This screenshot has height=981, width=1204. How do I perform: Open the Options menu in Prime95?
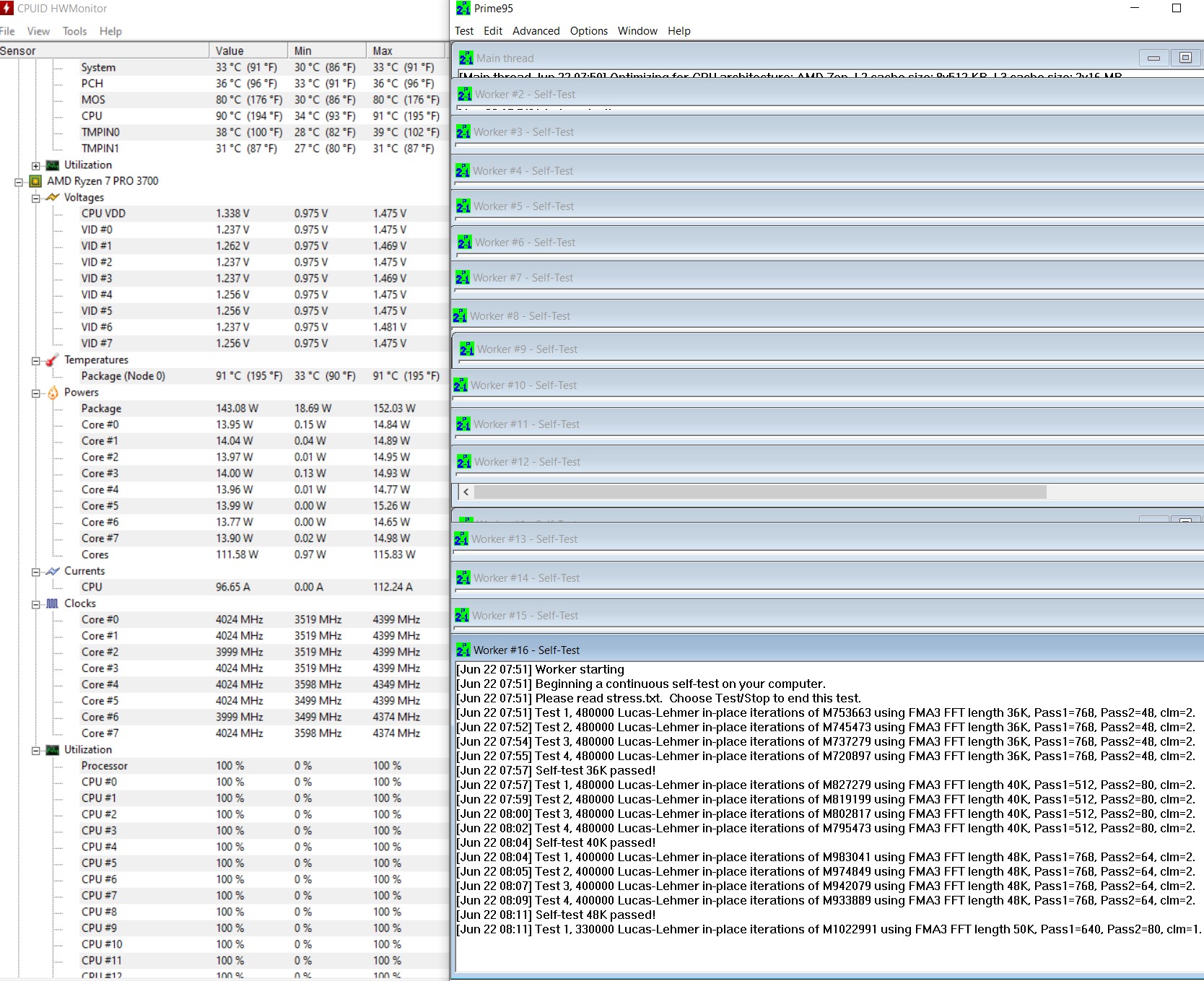coord(589,31)
